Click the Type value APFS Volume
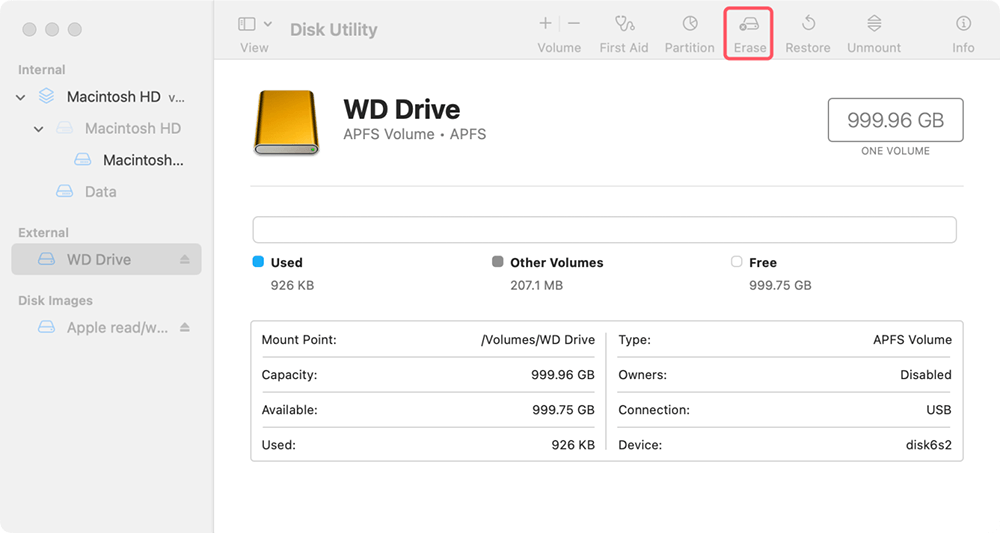 [912, 340]
